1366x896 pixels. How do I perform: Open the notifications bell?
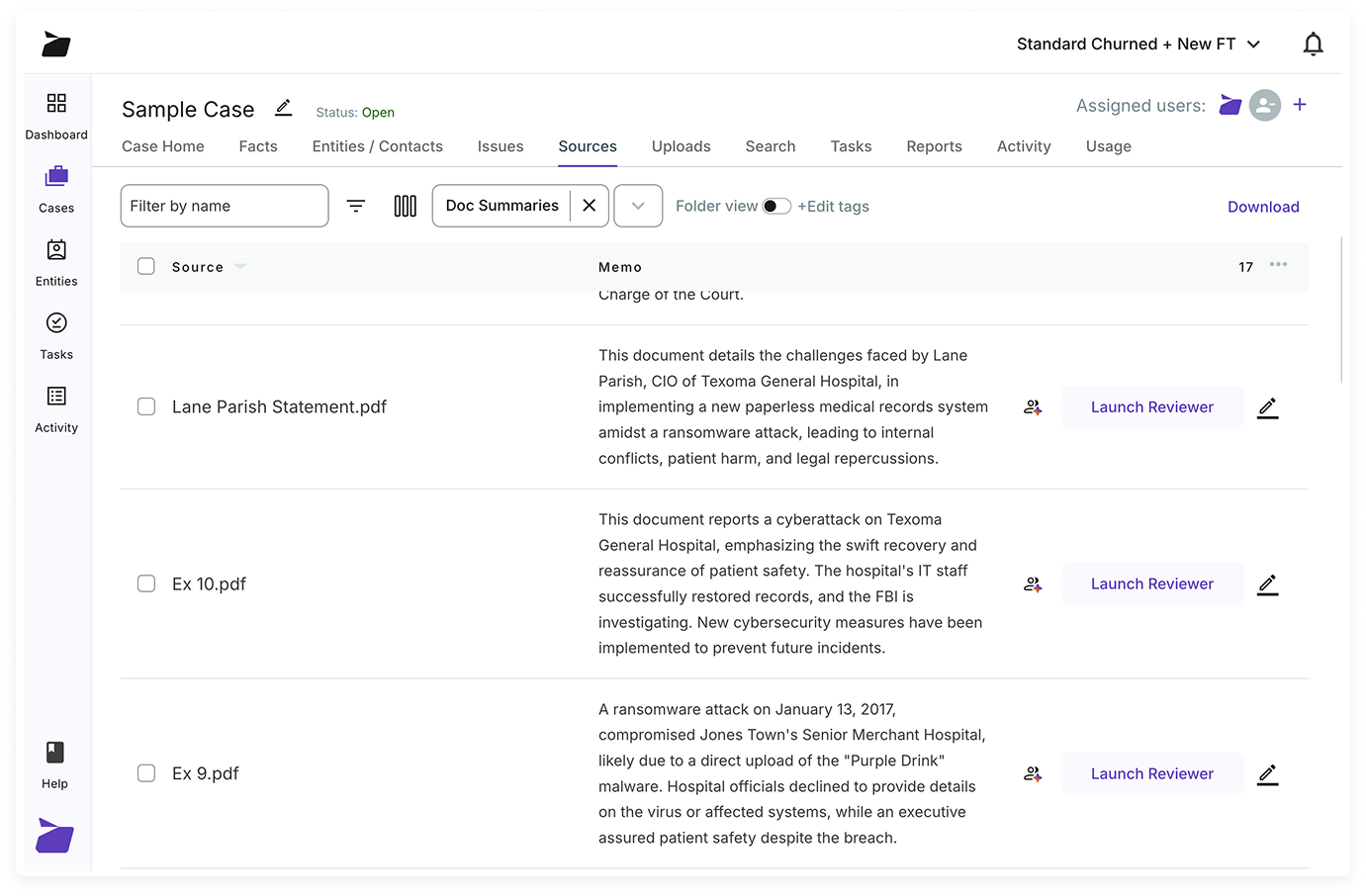[x=1313, y=45]
